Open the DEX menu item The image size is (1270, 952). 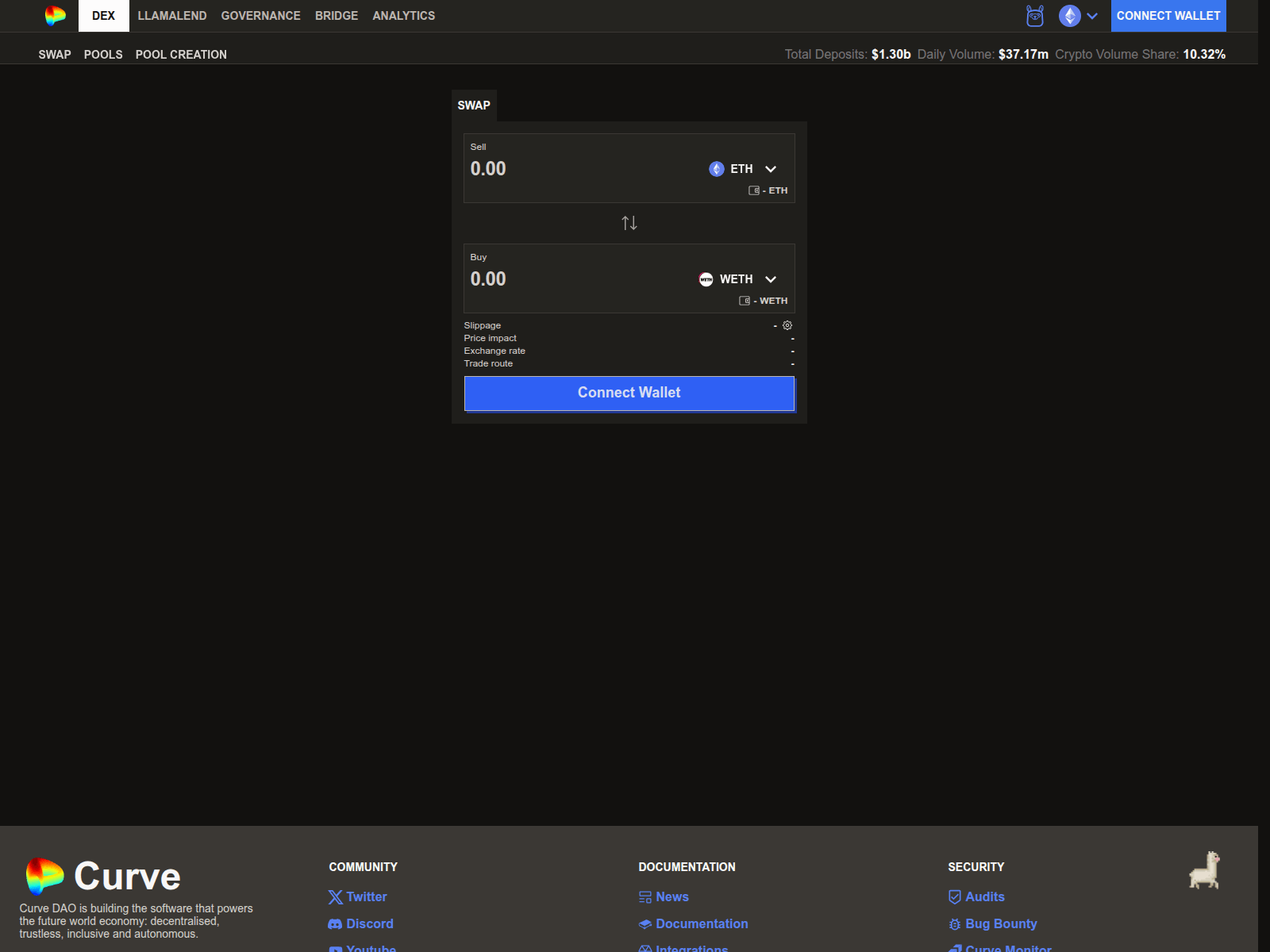pos(103,16)
